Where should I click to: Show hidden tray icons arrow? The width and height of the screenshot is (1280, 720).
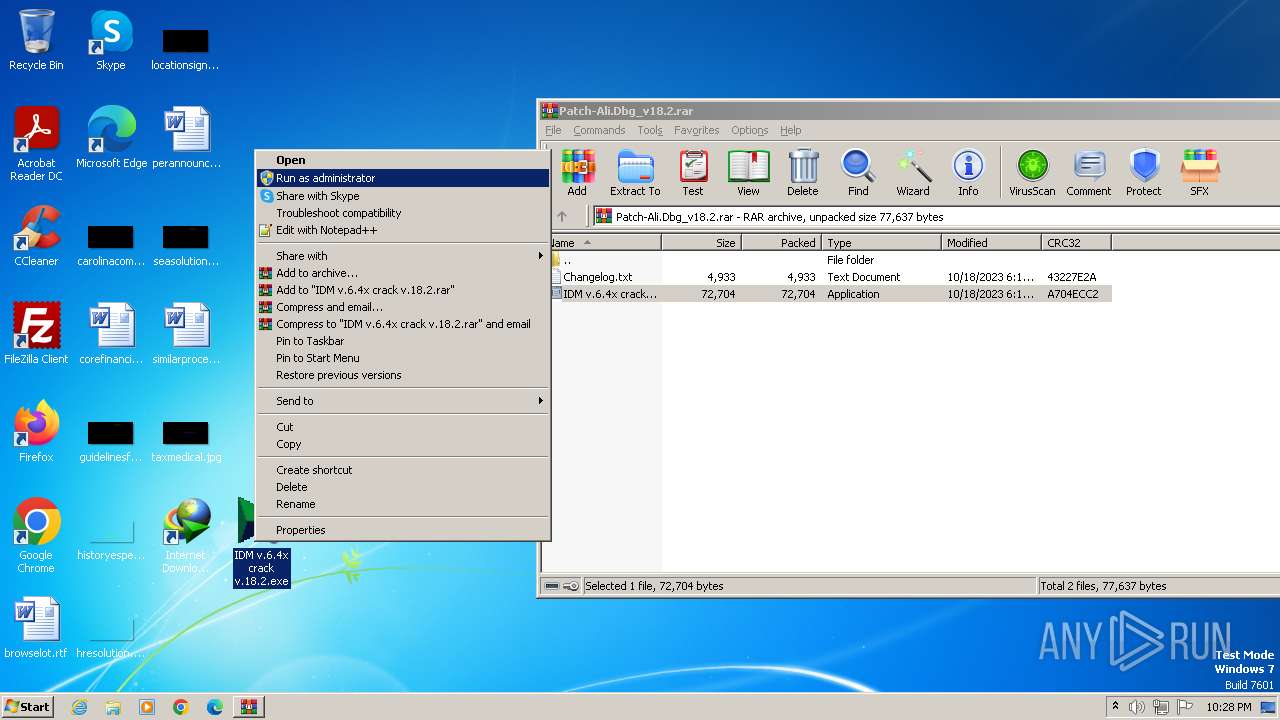(1115, 707)
